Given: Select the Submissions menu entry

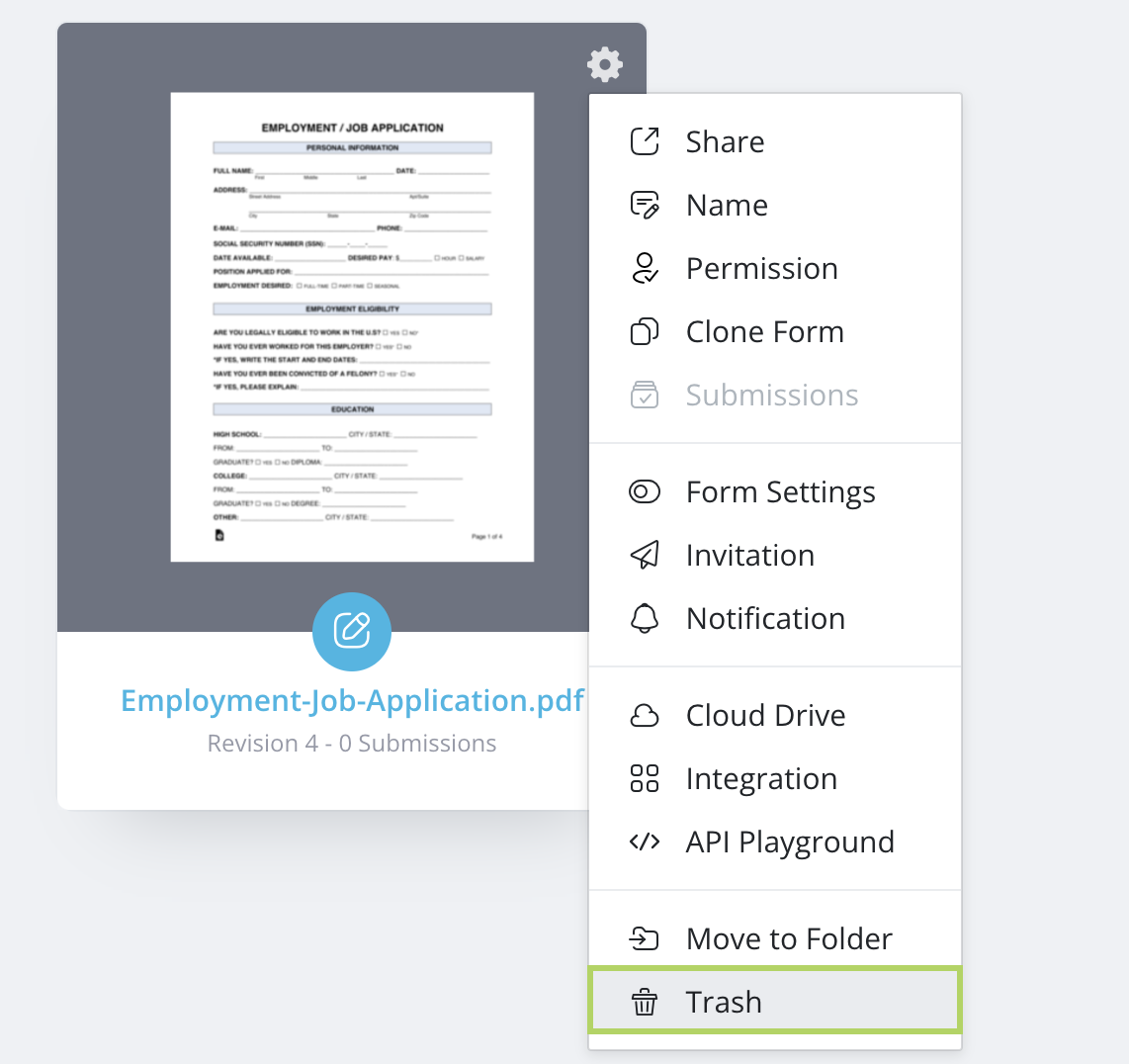Looking at the screenshot, I should [x=772, y=395].
